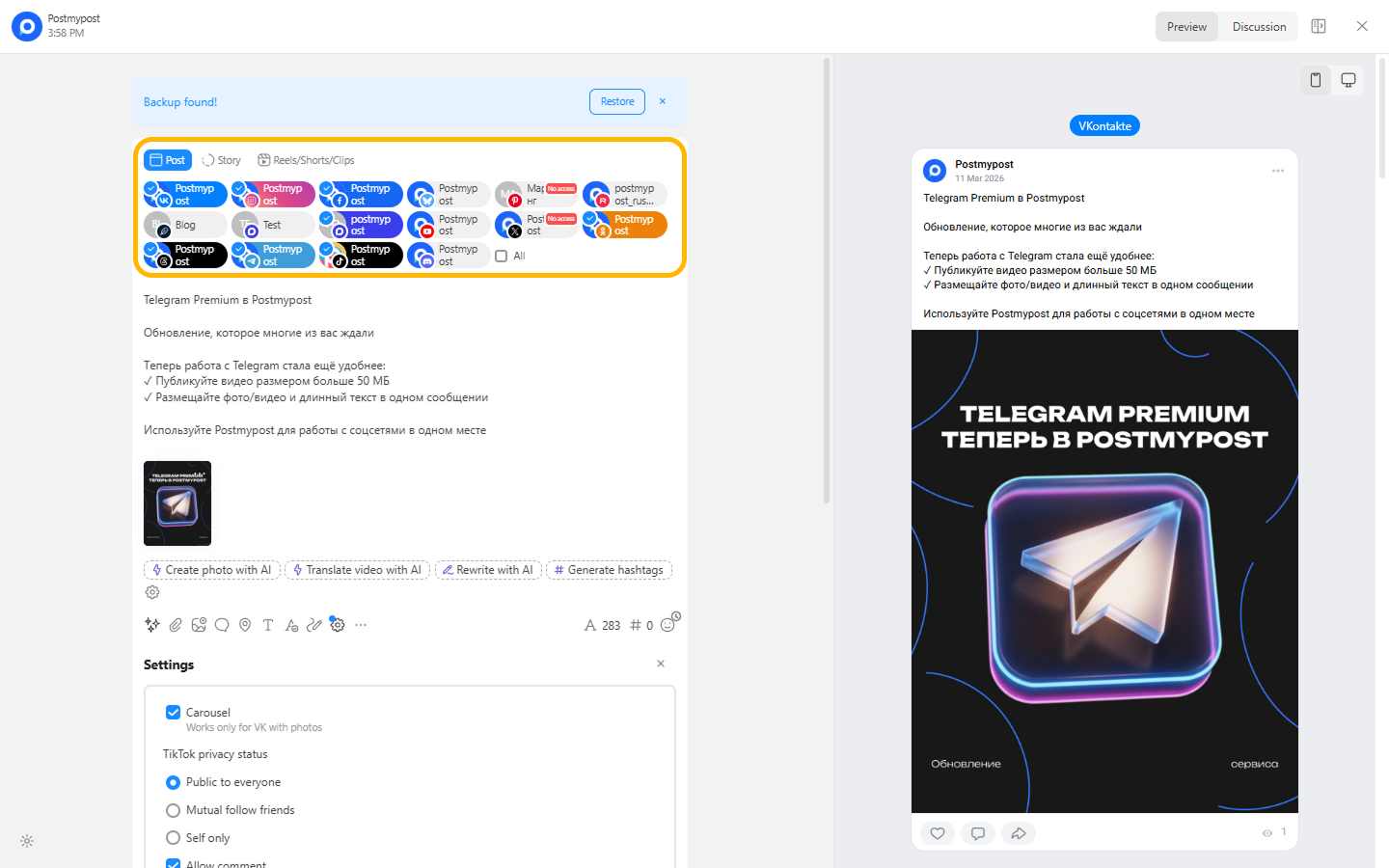Click the link insert icon in toolbar

pyautogui.click(x=314, y=625)
